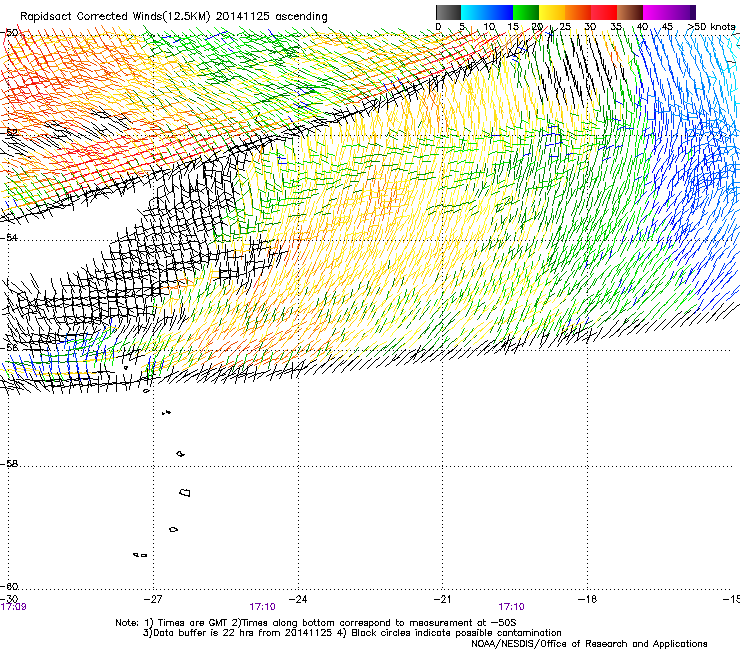
Task: Click the '30' label under the color scale
Action: point(590,27)
